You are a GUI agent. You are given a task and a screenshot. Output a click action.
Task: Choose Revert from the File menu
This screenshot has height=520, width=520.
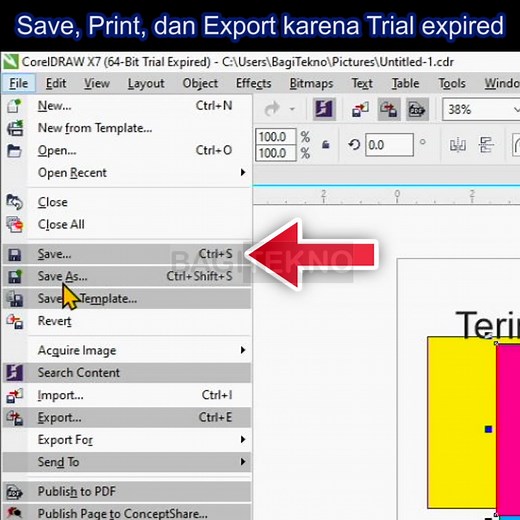127,321
